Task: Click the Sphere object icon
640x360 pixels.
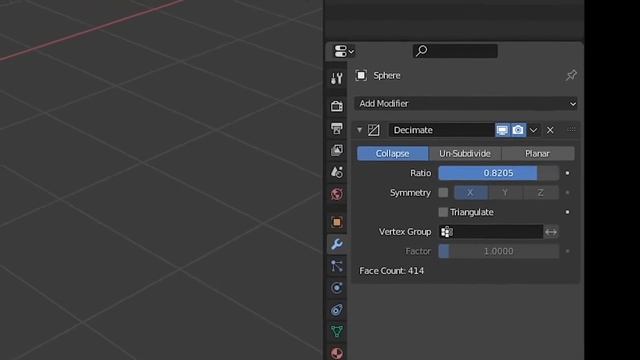Action: tap(361, 76)
